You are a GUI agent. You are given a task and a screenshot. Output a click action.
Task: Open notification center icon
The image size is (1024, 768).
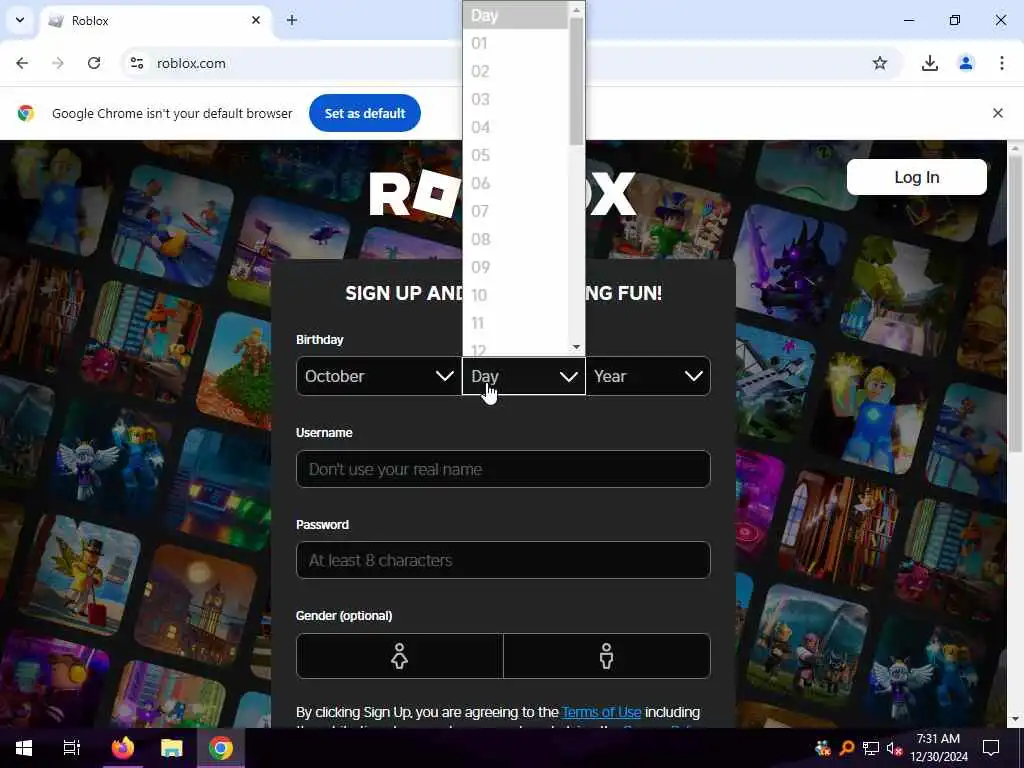click(991, 748)
